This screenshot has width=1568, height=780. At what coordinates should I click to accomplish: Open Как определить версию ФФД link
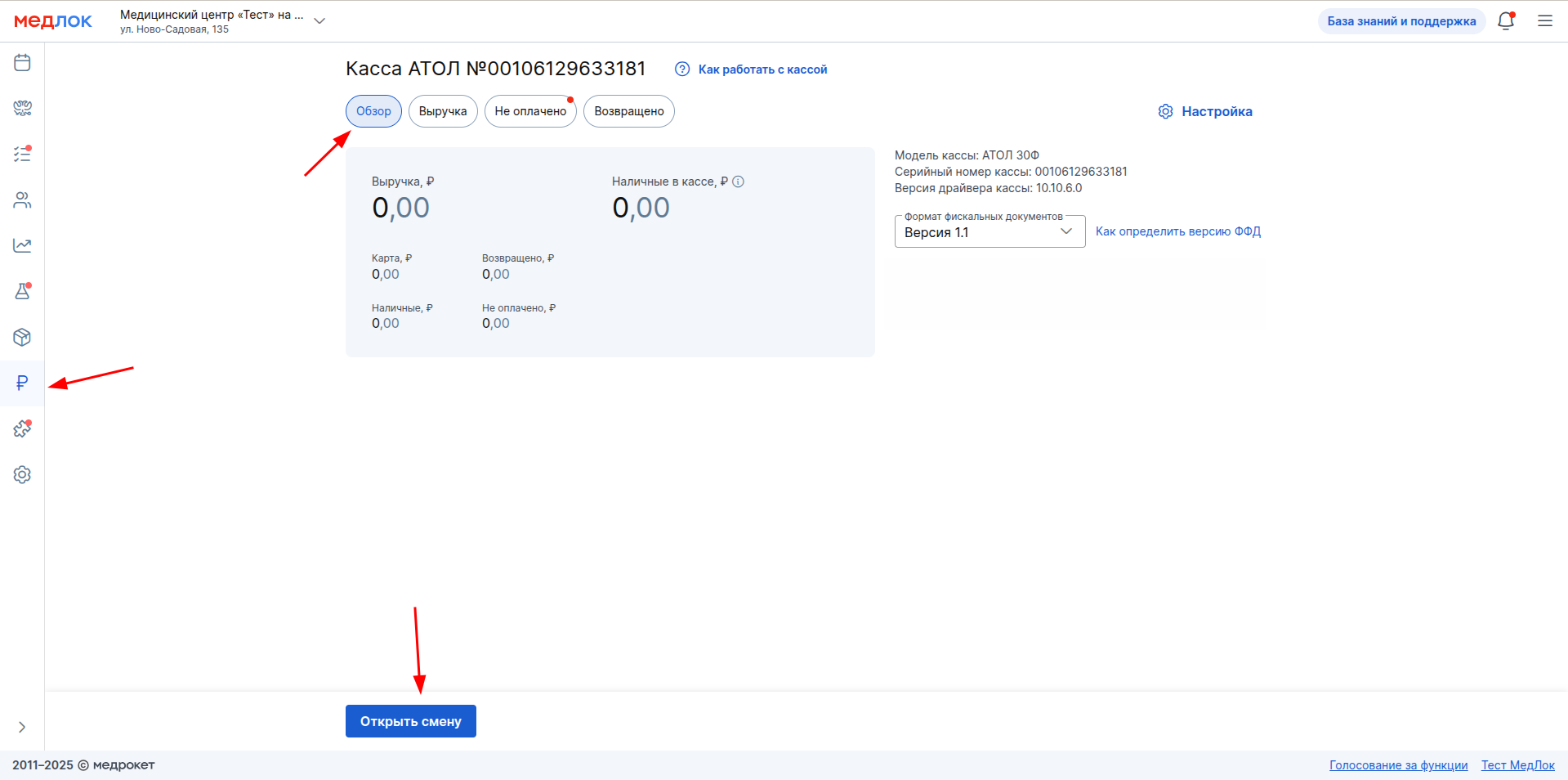(1178, 231)
